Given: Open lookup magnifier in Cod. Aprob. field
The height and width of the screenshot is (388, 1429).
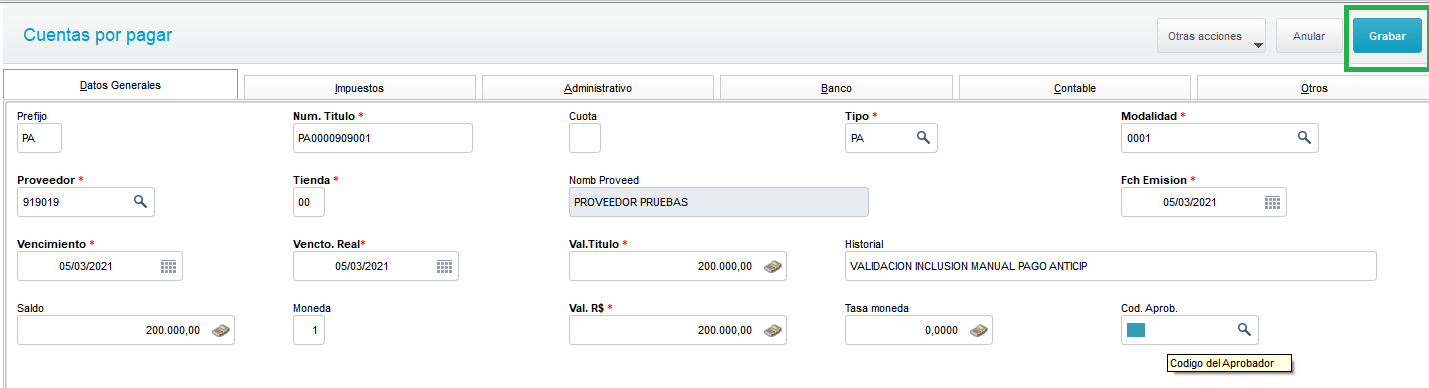Looking at the screenshot, I should coord(1244,329).
